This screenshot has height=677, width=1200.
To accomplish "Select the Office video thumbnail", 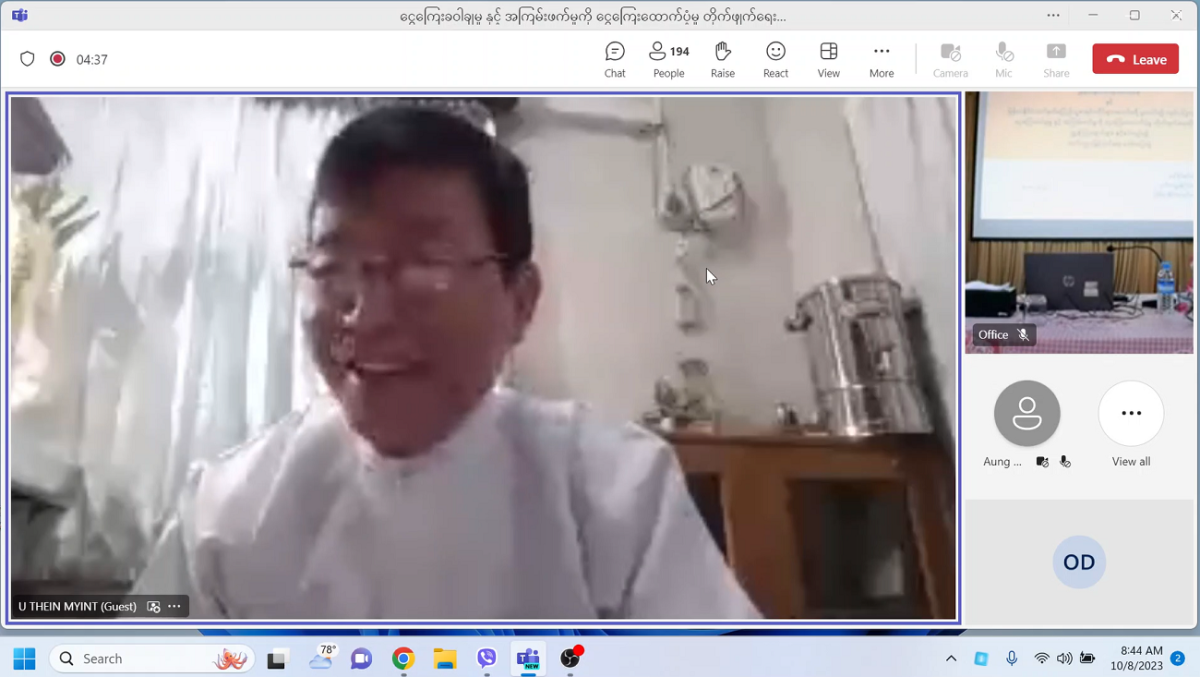I will tap(1079, 223).
